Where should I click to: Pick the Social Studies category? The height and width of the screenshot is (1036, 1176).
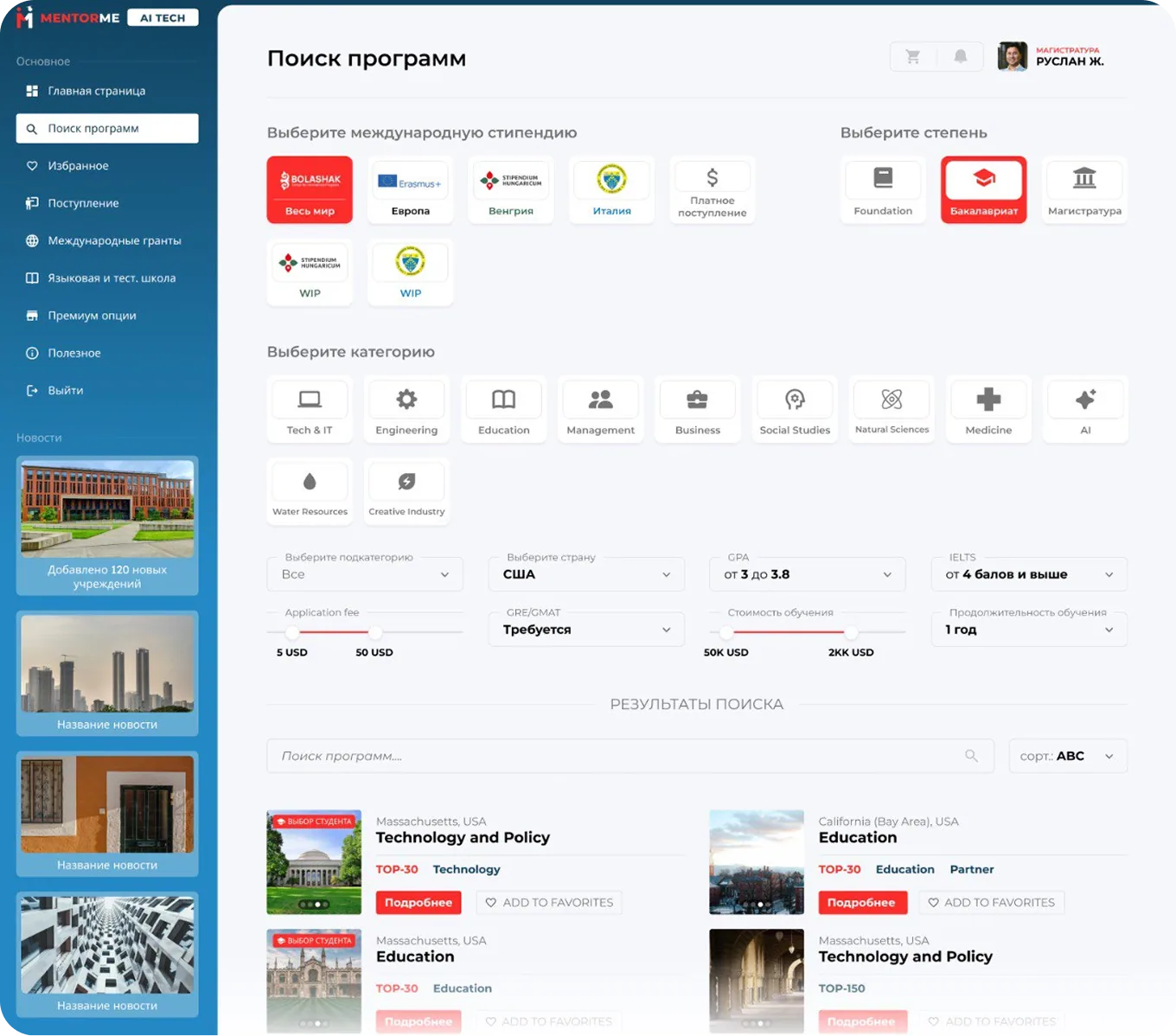click(x=795, y=409)
